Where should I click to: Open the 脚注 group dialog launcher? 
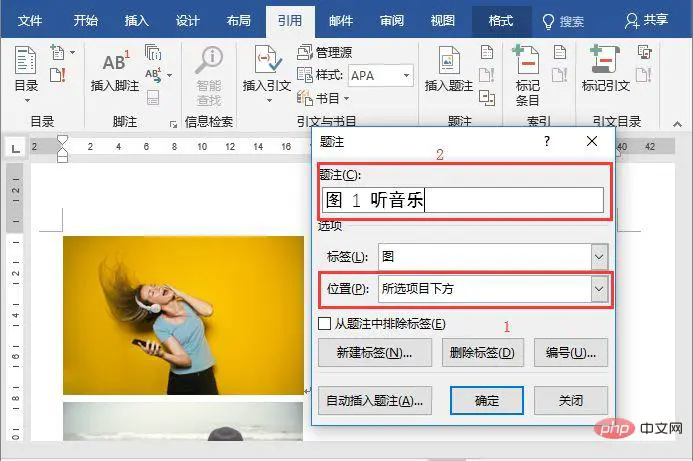pos(174,125)
